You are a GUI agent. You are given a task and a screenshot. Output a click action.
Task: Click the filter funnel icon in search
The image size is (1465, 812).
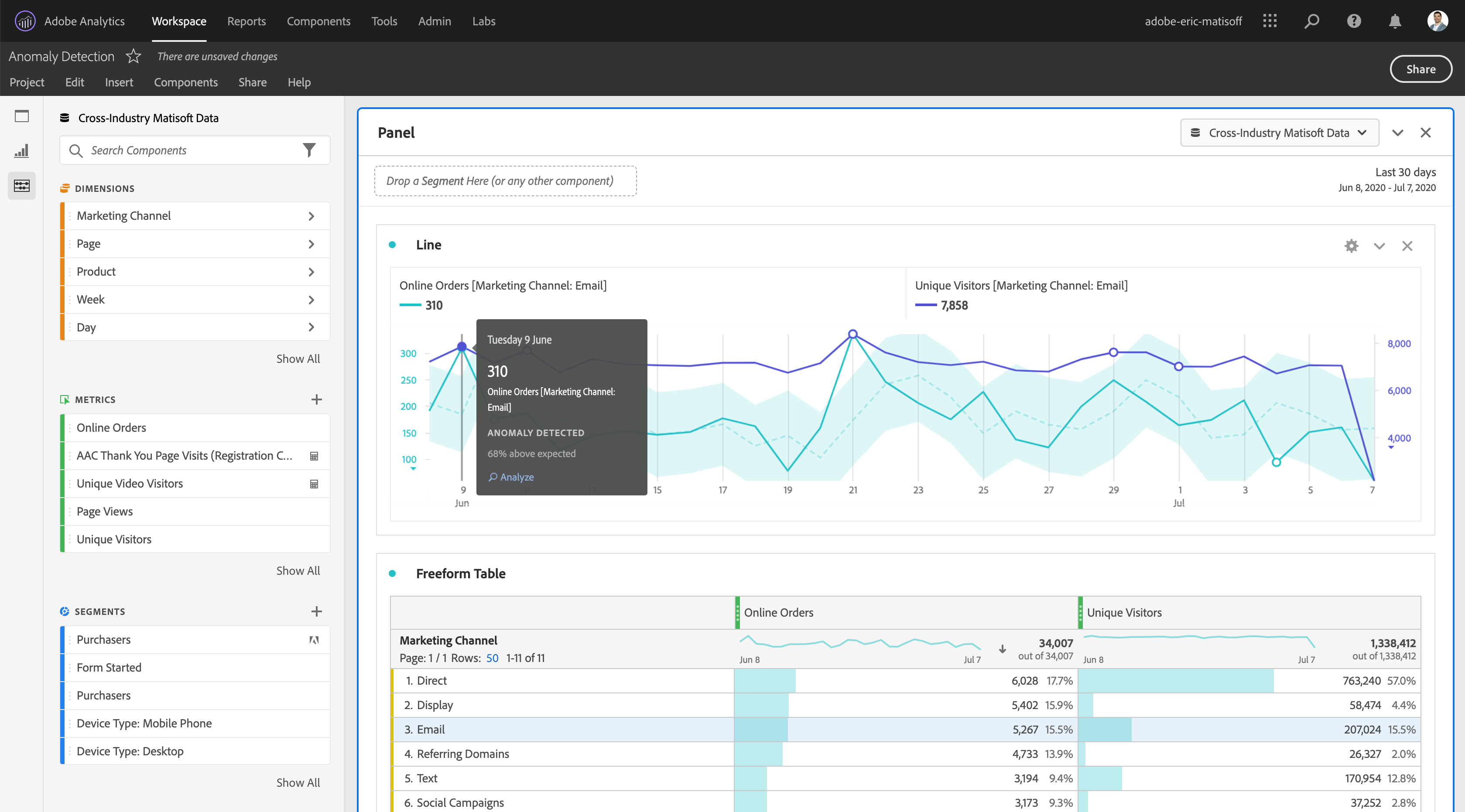(x=309, y=150)
